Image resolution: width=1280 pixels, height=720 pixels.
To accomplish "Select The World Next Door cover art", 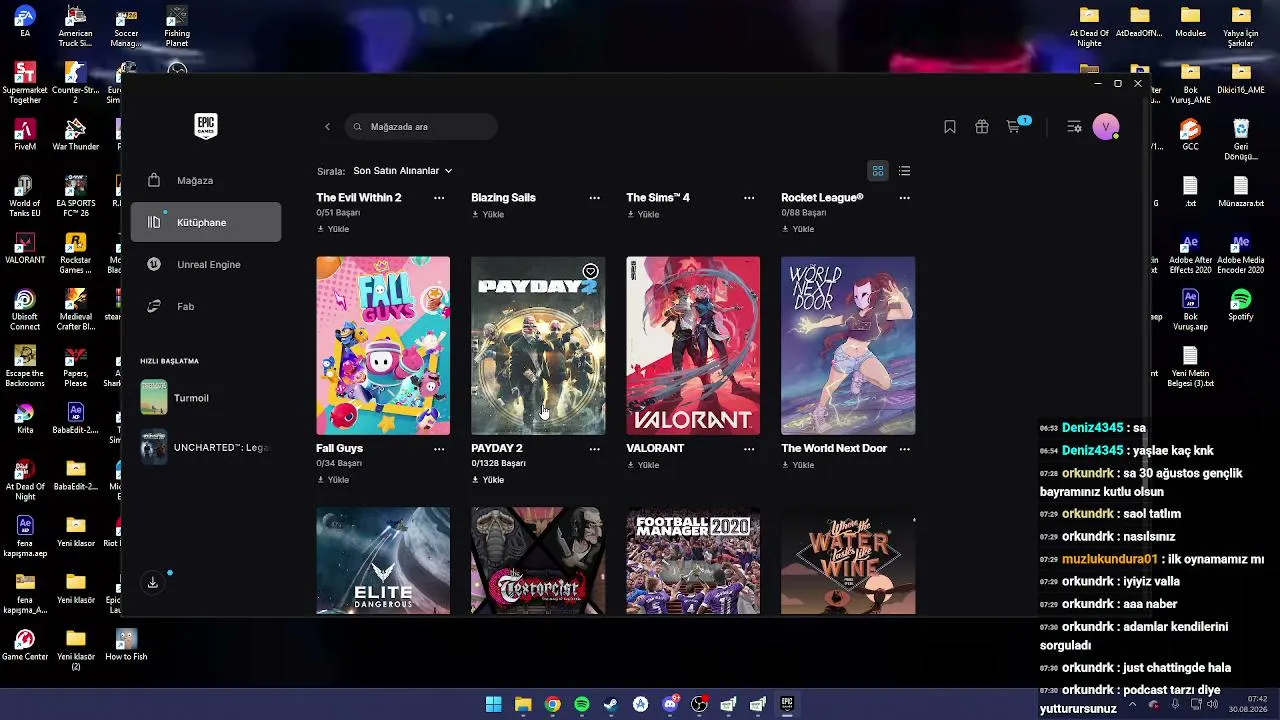I will coord(848,346).
